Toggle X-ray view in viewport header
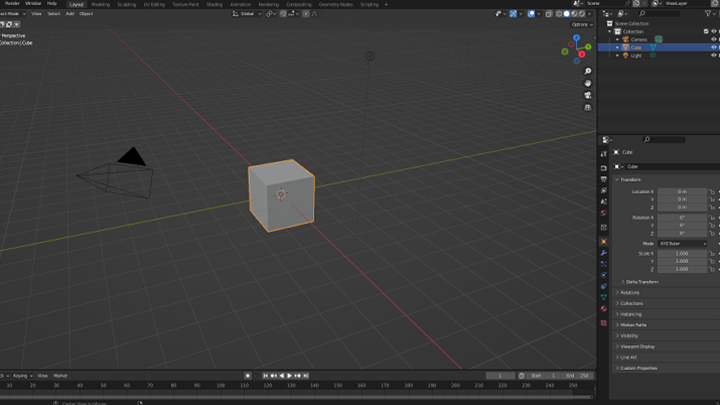The height and width of the screenshot is (405, 720). tap(549, 14)
